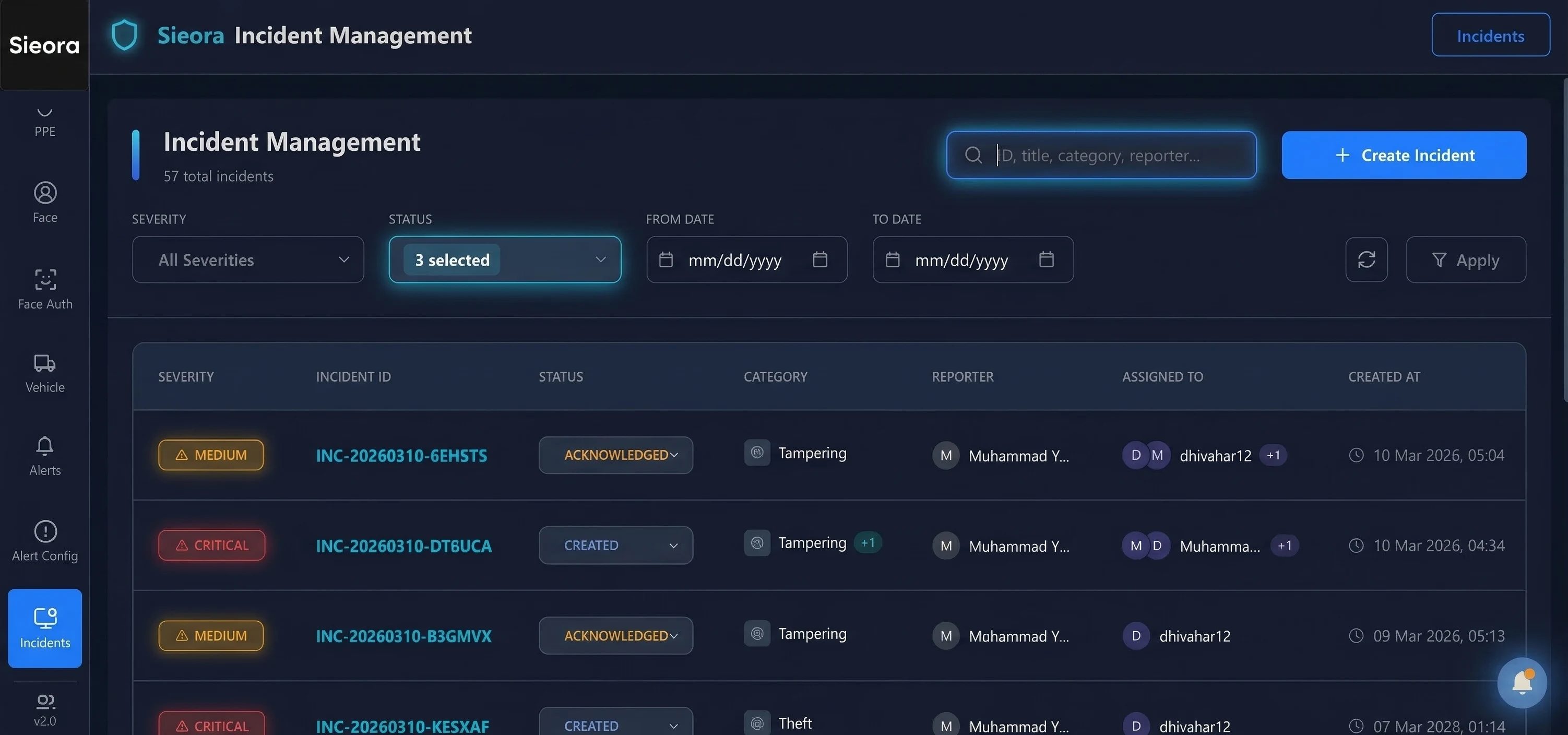Click the Tampering category icon for INC-20260310-B3GMVX
The width and height of the screenshot is (1568, 735).
[757, 633]
